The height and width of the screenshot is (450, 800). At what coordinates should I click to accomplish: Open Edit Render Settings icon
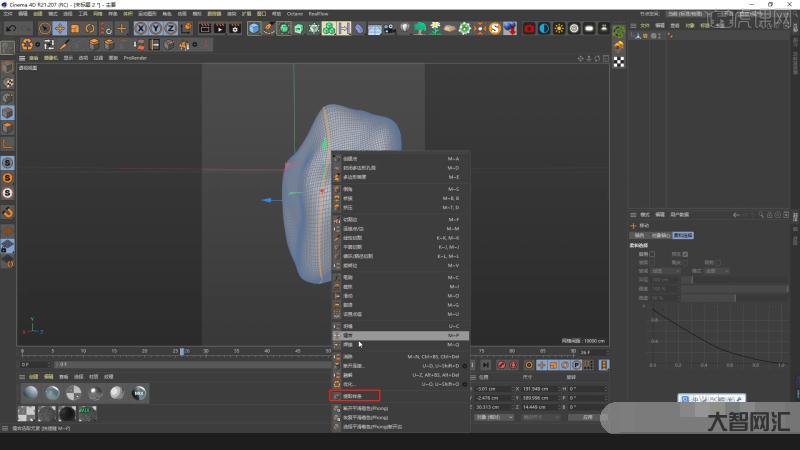[236, 28]
